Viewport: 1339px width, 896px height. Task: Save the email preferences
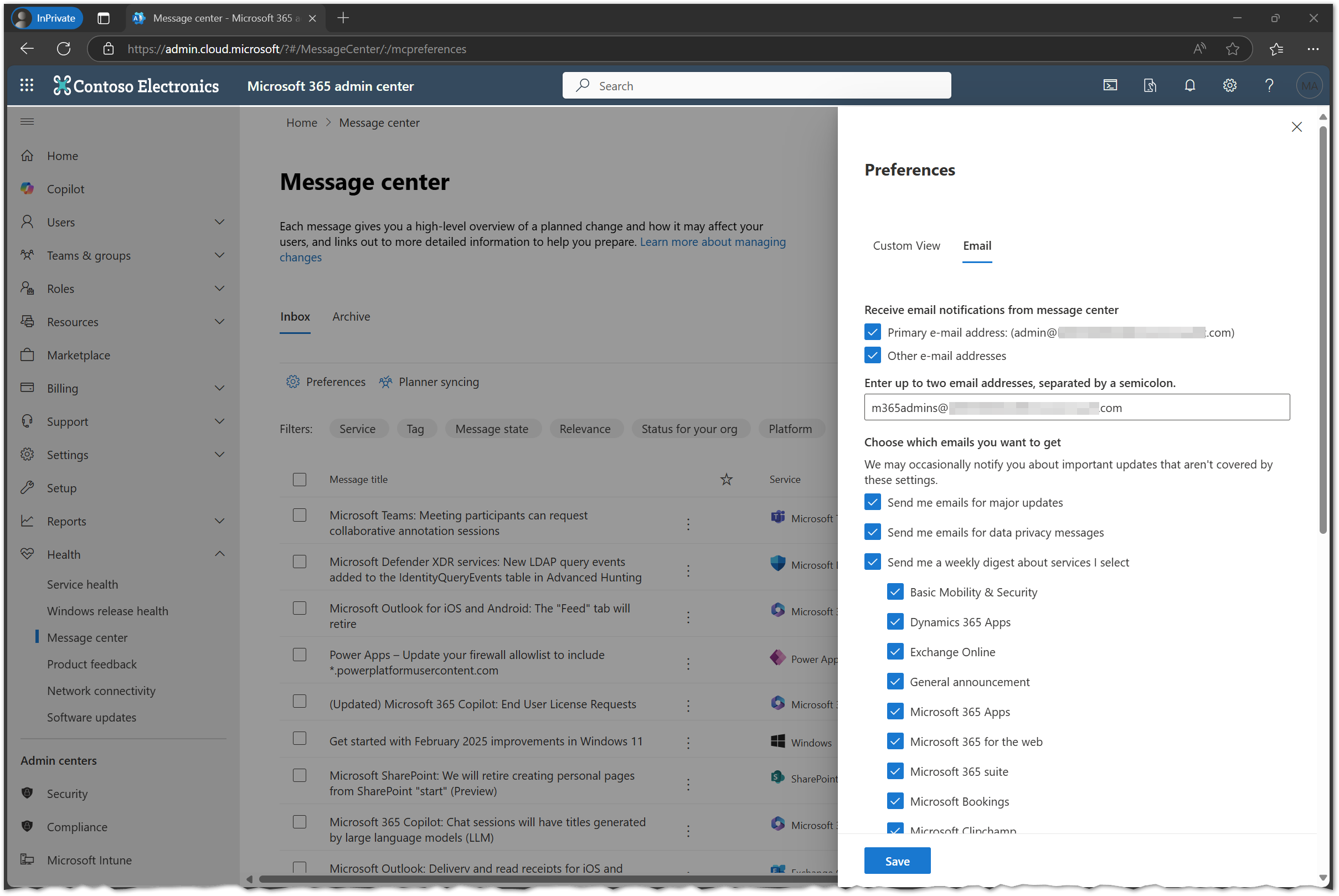(897, 861)
